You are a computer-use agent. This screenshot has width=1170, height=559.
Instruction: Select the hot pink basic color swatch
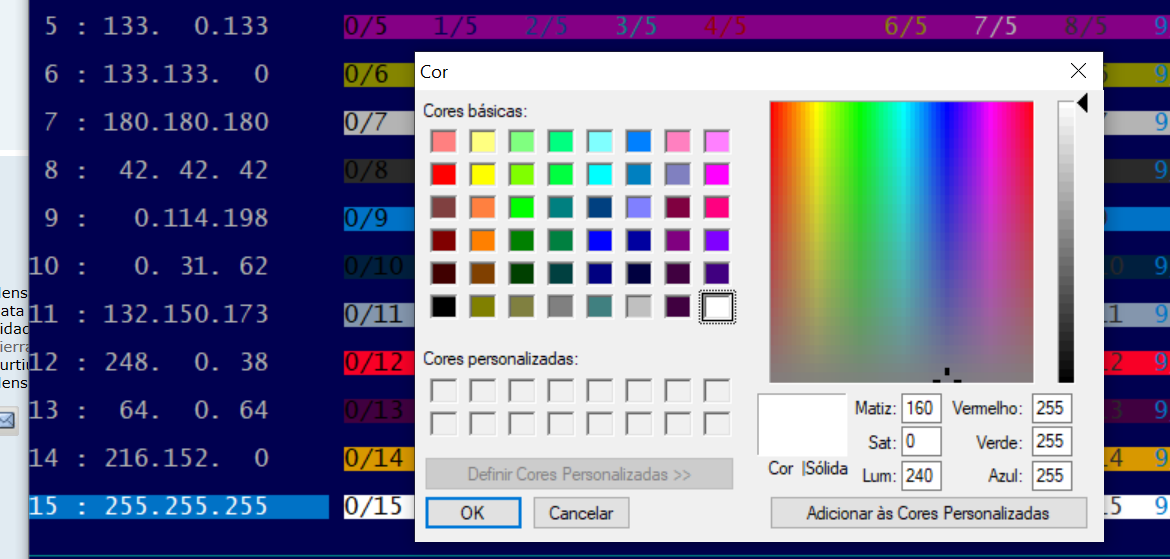[717, 207]
